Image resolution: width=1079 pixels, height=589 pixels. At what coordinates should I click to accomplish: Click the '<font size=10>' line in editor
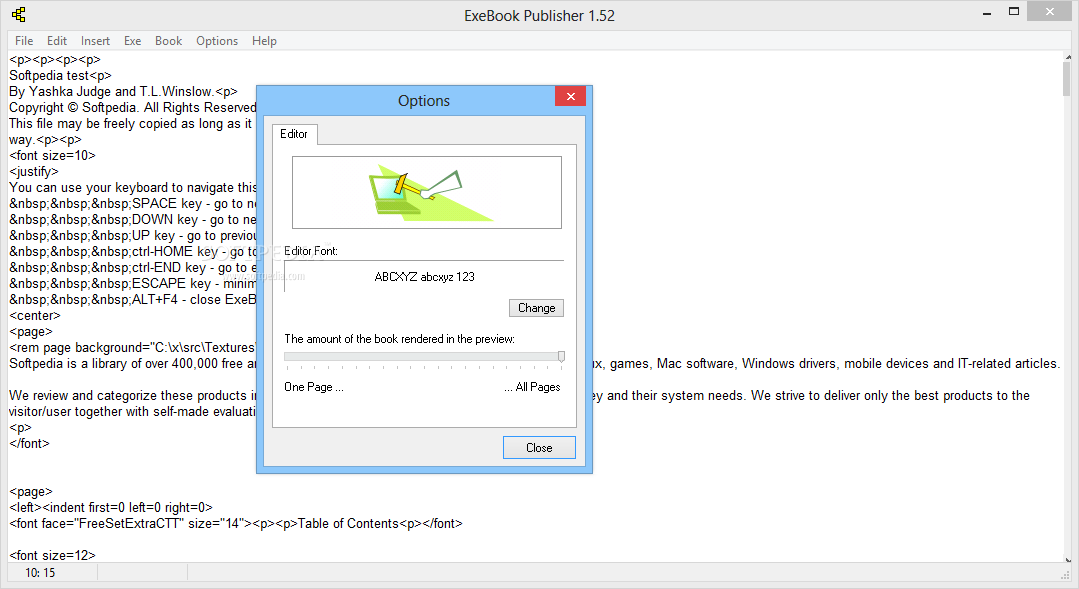52,156
